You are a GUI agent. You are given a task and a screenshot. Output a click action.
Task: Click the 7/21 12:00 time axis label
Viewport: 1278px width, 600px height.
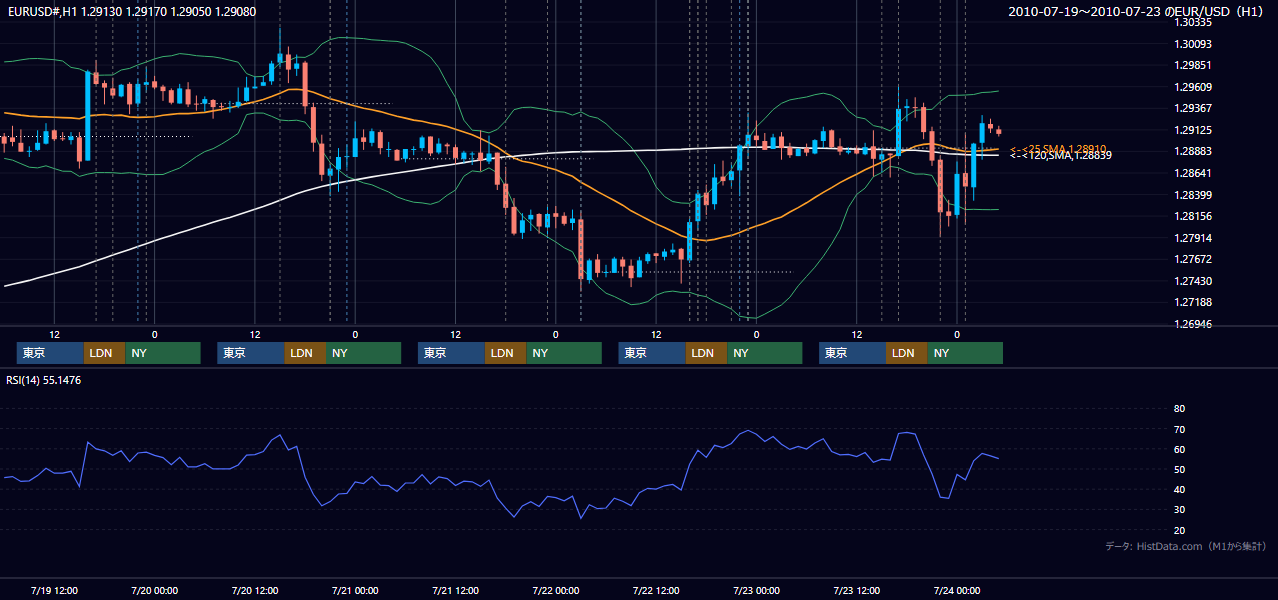456,590
